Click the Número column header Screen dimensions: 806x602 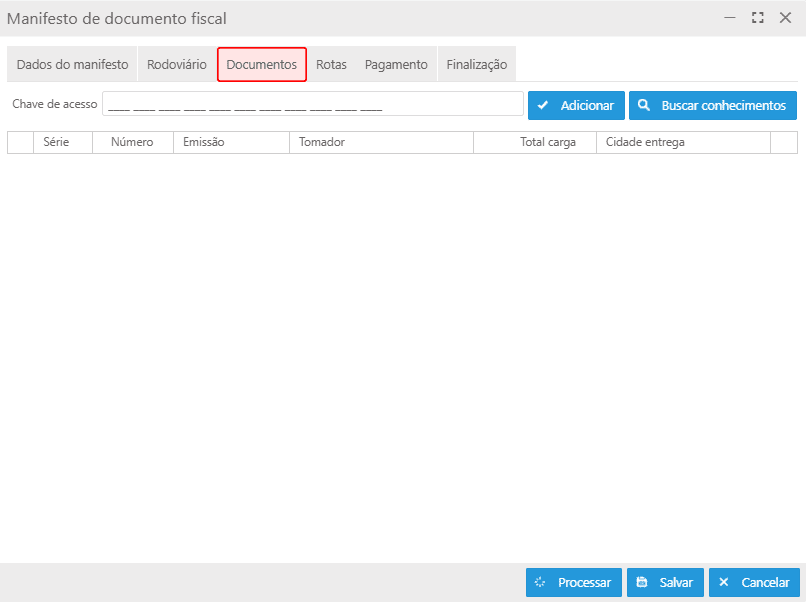click(132, 142)
